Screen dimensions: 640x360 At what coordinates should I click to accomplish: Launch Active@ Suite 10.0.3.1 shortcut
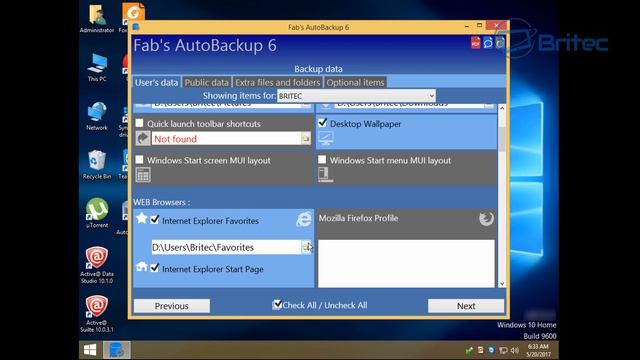click(97, 313)
